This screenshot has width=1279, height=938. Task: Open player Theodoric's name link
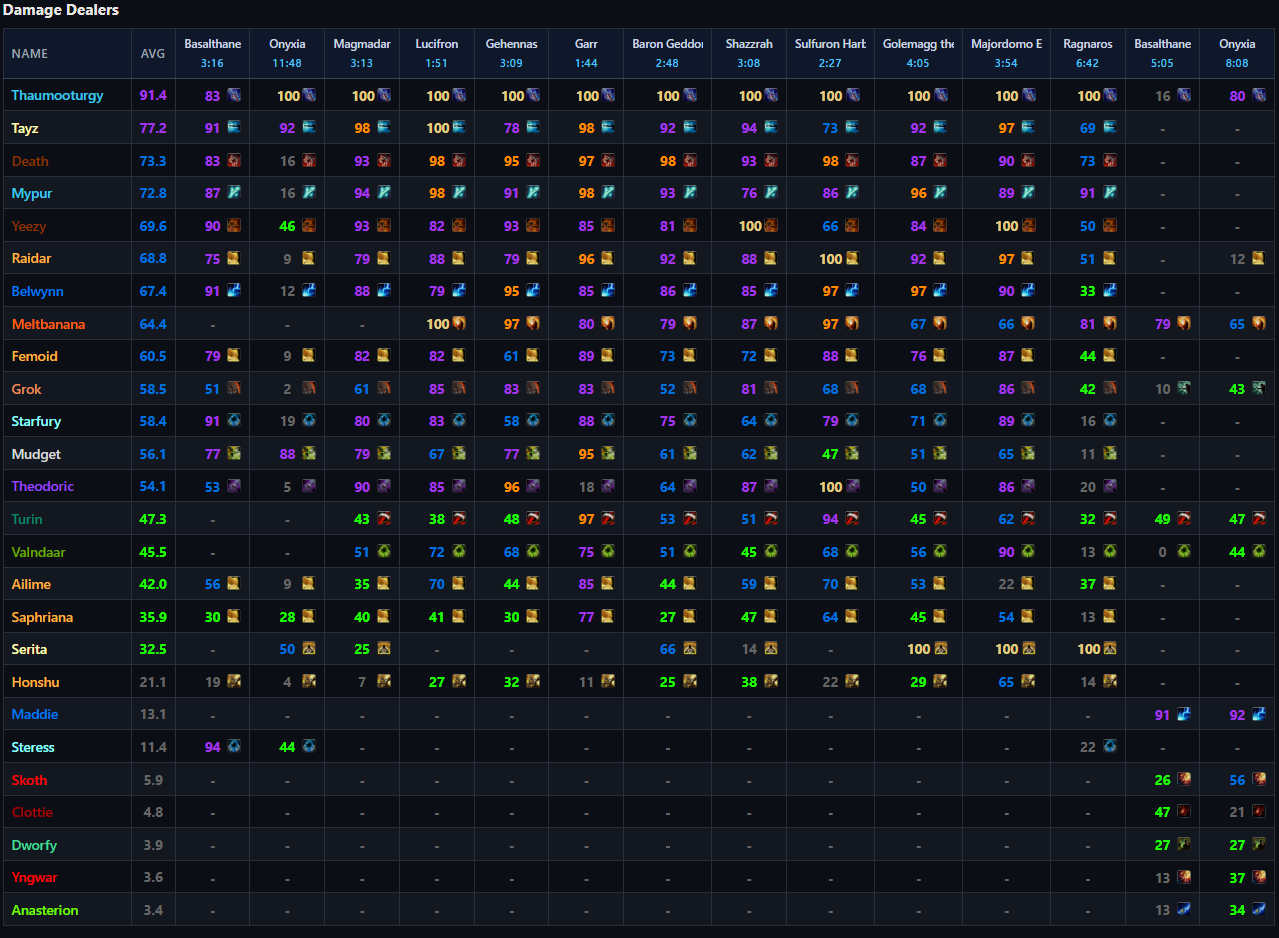43,486
